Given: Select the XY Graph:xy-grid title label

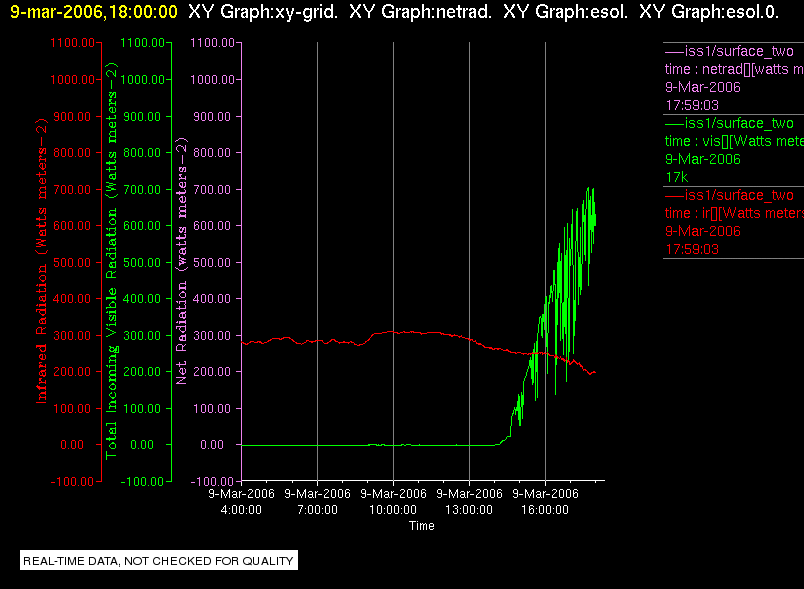Looking at the screenshot, I should [x=263, y=12].
